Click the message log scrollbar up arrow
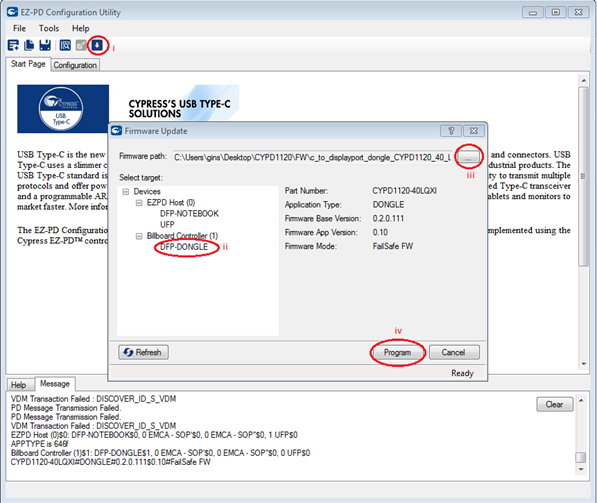This screenshot has width=597, height=503. coord(581,401)
